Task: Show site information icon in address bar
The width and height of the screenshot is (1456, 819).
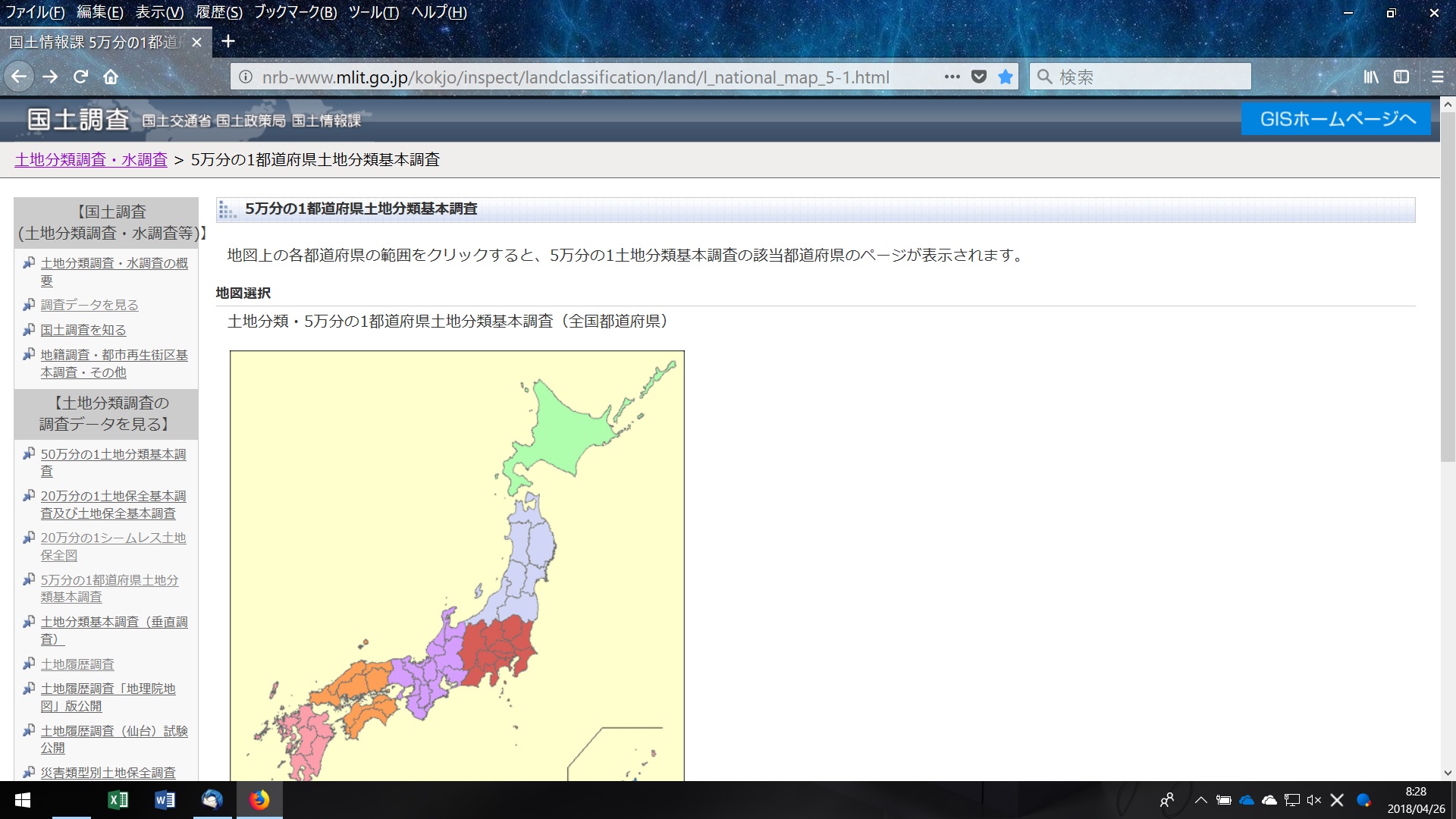Action: pyautogui.click(x=245, y=77)
